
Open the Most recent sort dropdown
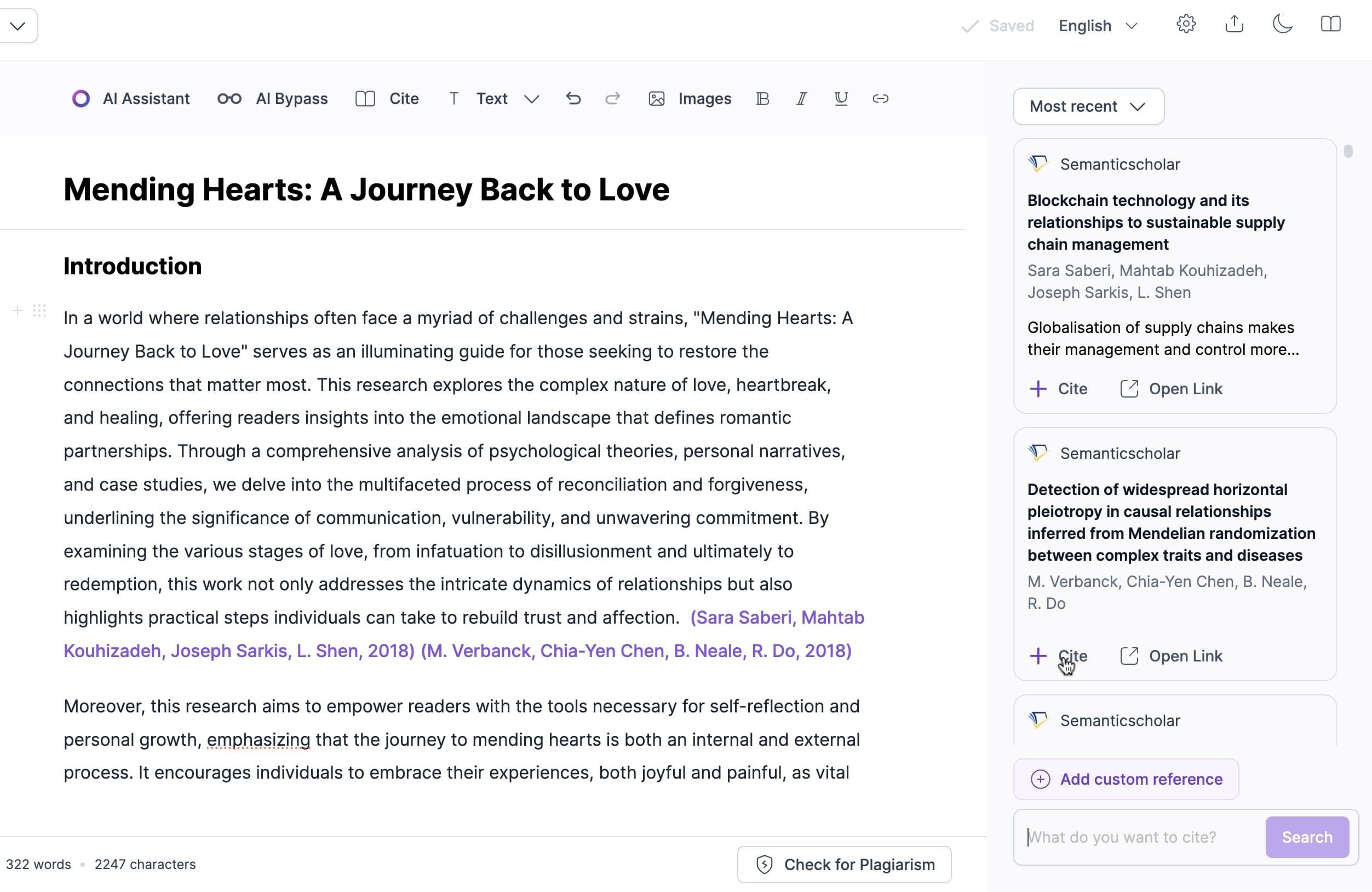pyautogui.click(x=1088, y=106)
